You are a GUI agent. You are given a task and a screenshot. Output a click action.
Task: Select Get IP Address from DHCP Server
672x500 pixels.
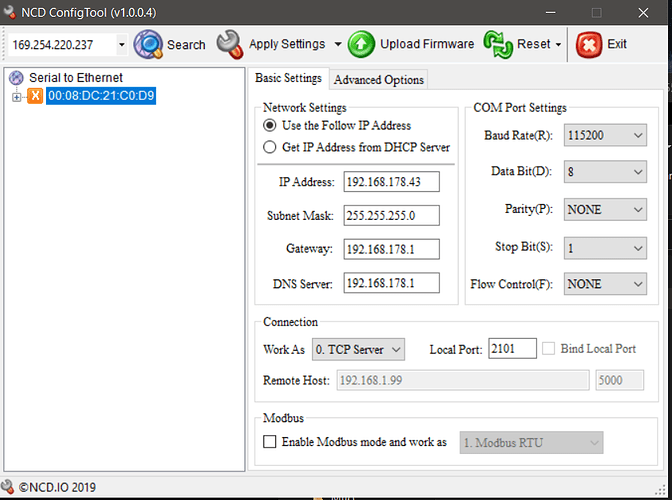click(270, 147)
